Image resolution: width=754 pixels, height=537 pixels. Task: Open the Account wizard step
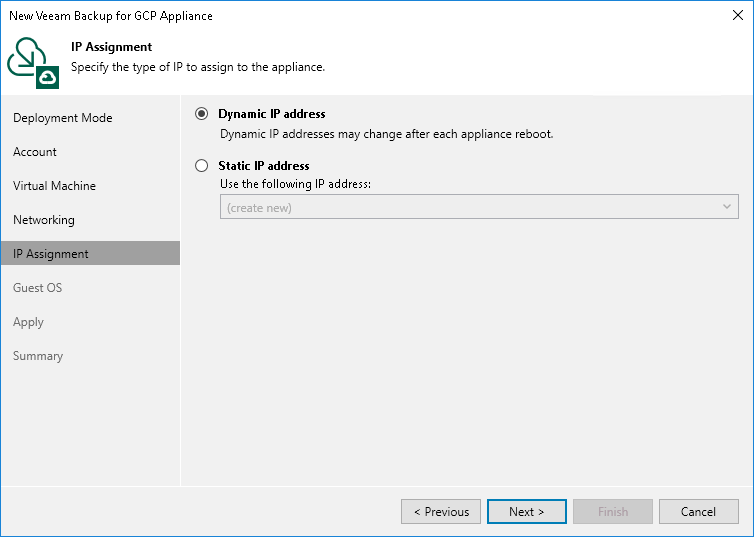click(x=35, y=152)
